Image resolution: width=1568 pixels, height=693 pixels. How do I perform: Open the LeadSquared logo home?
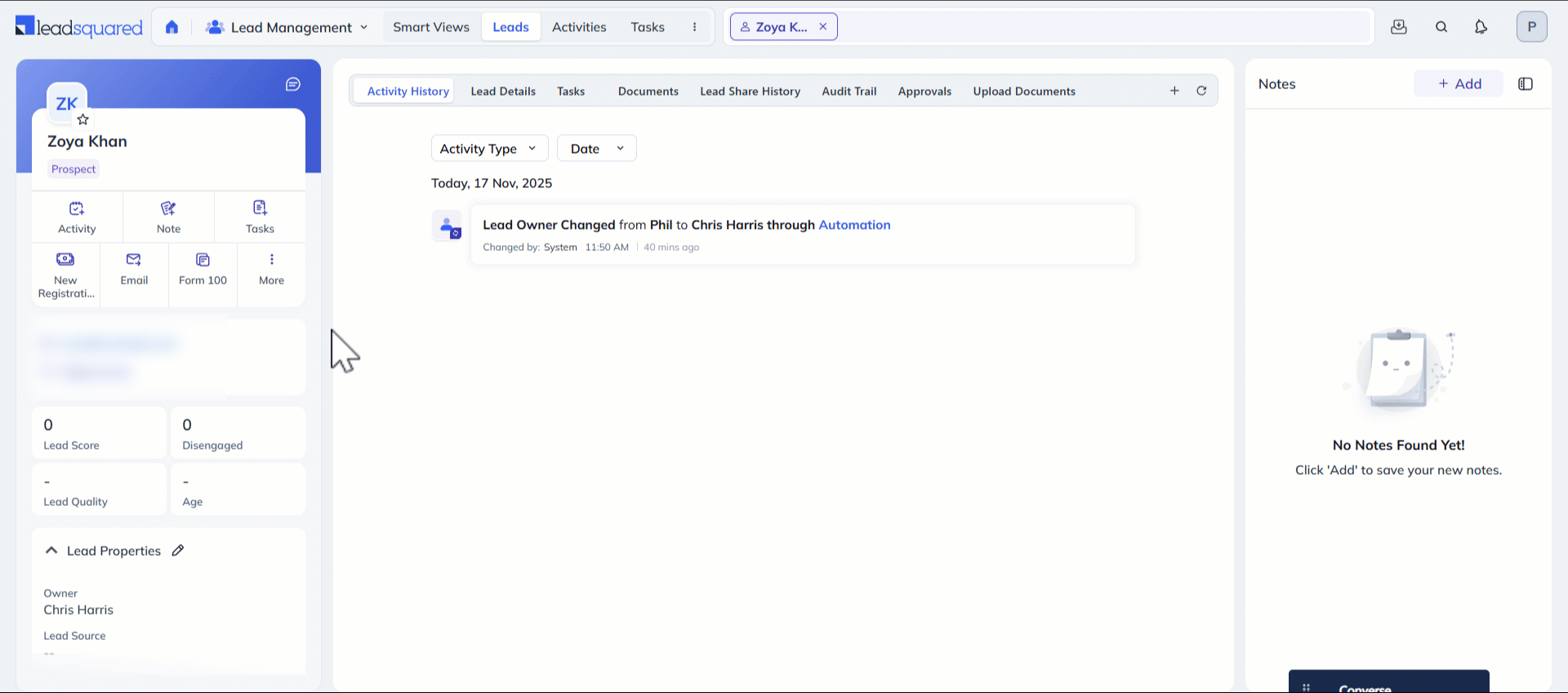pyautogui.click(x=79, y=27)
